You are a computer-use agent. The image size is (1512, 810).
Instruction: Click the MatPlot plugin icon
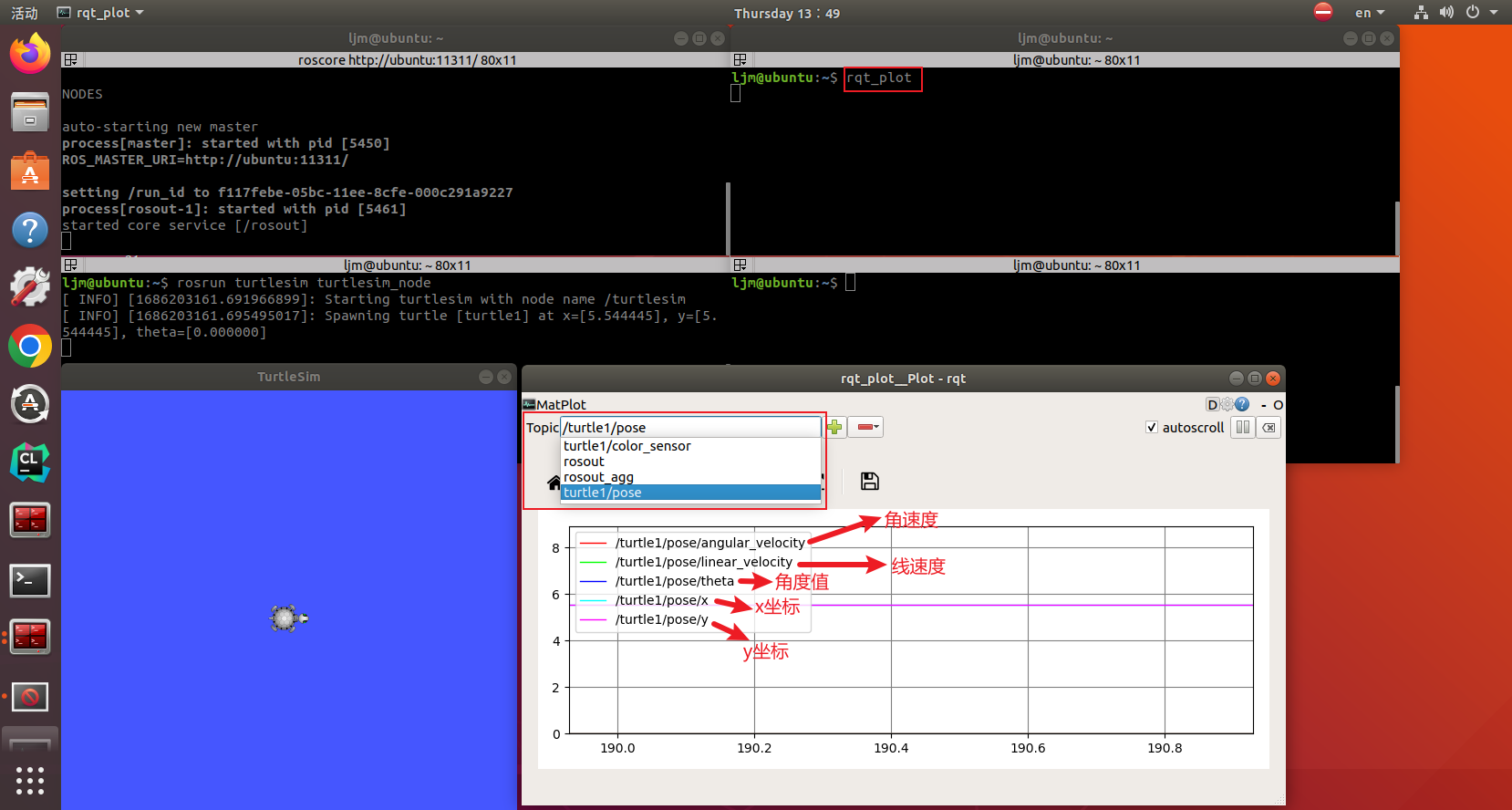pos(529,404)
